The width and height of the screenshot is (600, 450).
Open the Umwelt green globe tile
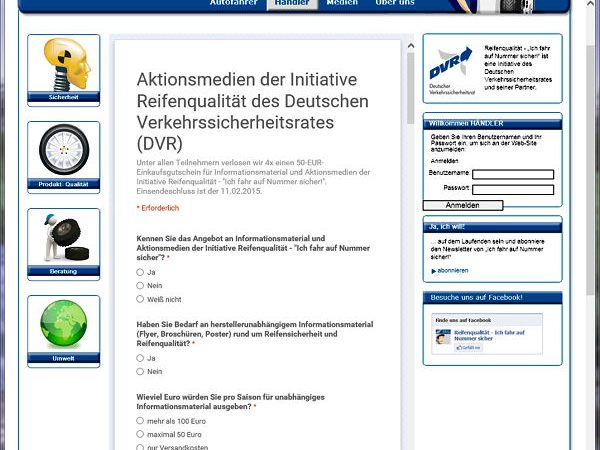pyautogui.click(x=64, y=331)
